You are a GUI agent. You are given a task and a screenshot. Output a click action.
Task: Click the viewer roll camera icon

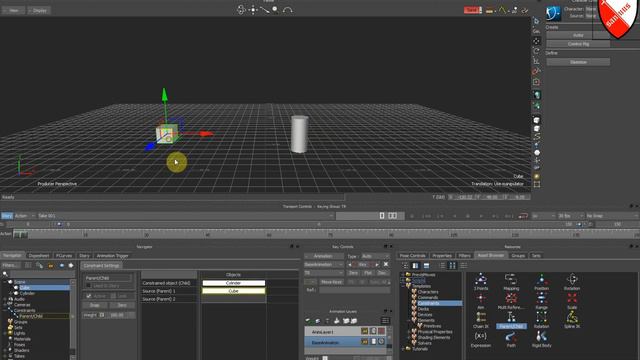tap(288, 9)
